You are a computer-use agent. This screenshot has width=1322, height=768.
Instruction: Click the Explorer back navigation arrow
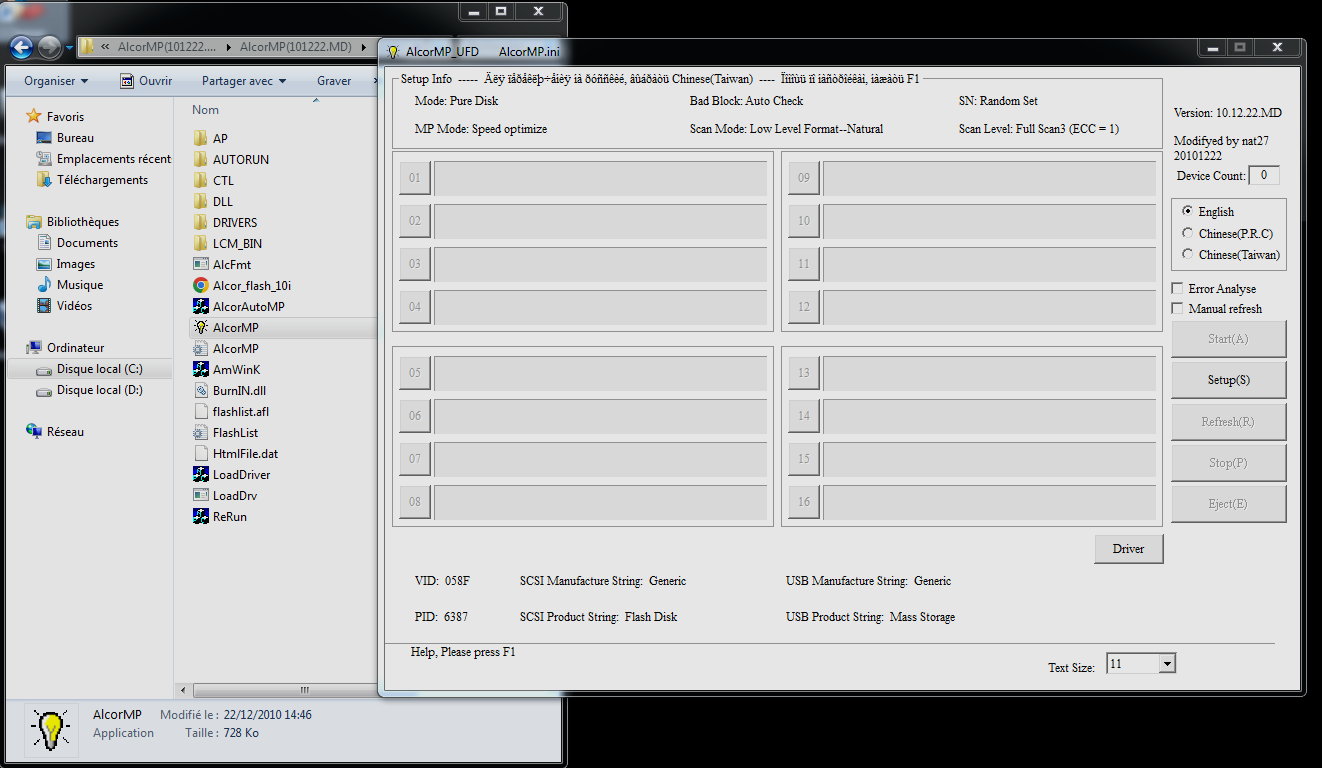pos(22,46)
